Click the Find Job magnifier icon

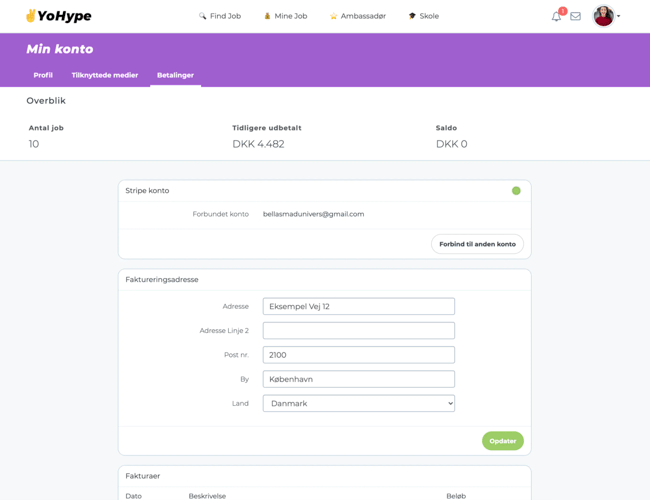point(202,16)
